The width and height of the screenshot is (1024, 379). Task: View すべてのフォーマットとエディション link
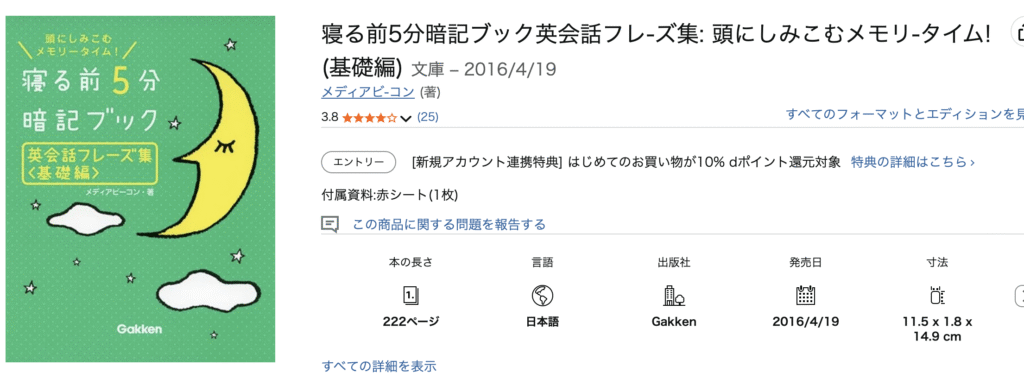905,115
